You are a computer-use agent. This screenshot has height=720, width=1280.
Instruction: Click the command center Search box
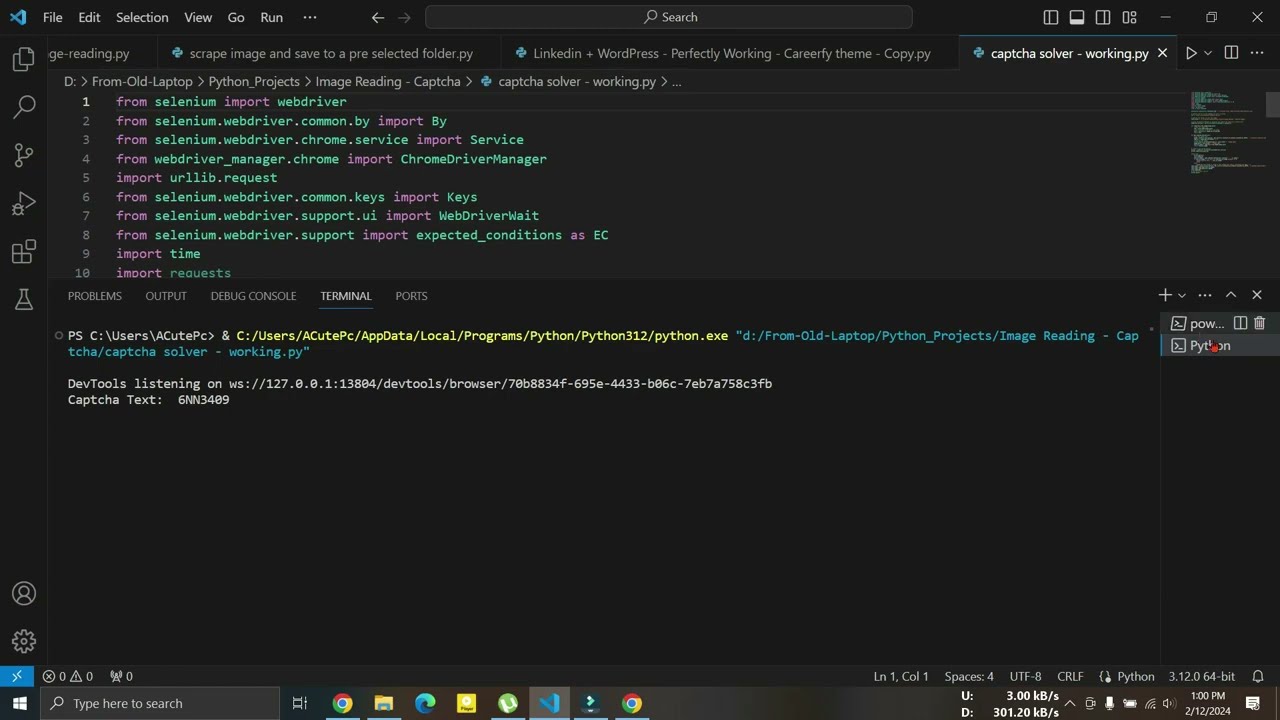click(x=669, y=17)
